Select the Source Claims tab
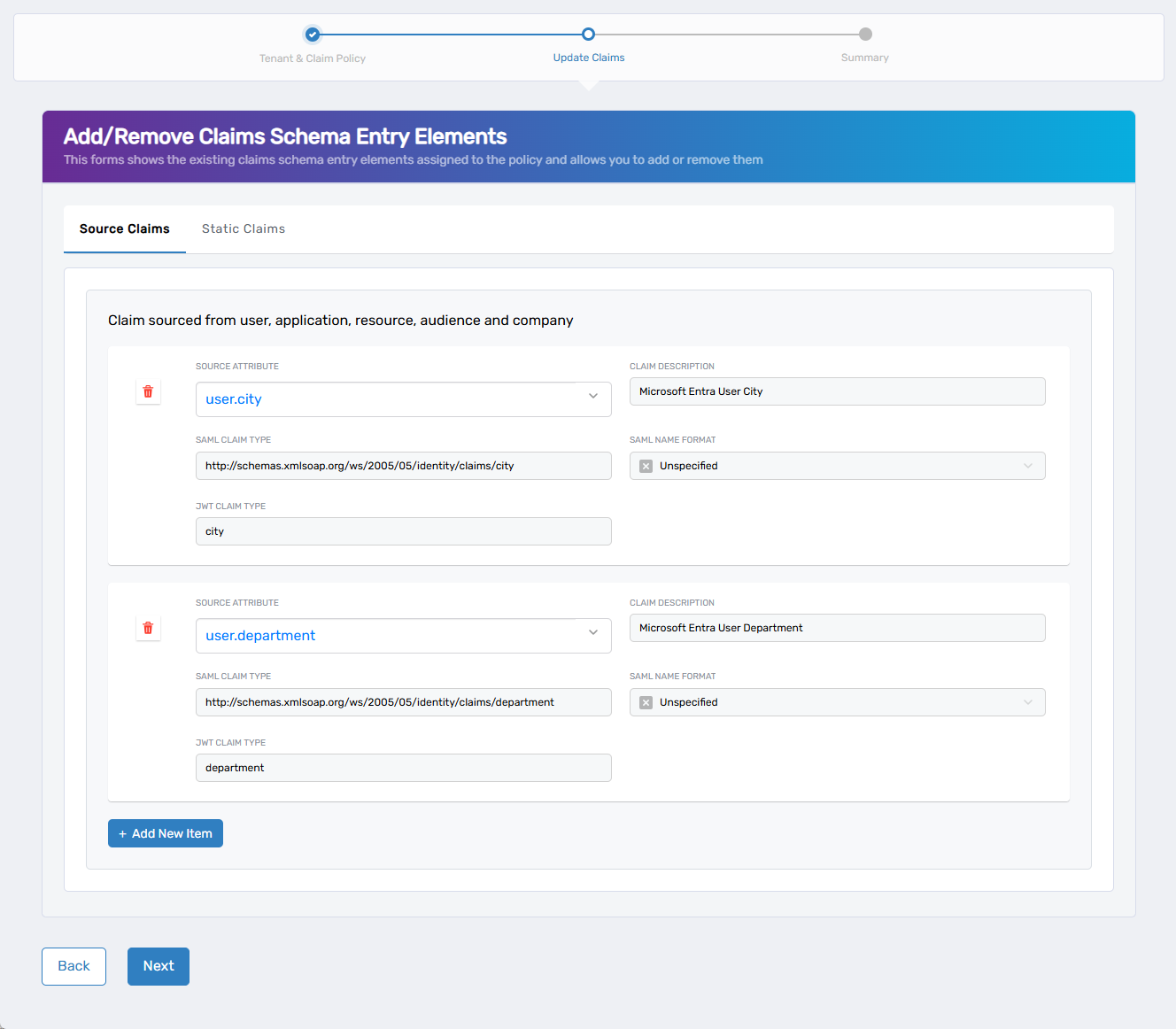Image resolution: width=1176 pixels, height=1029 pixels. [125, 228]
